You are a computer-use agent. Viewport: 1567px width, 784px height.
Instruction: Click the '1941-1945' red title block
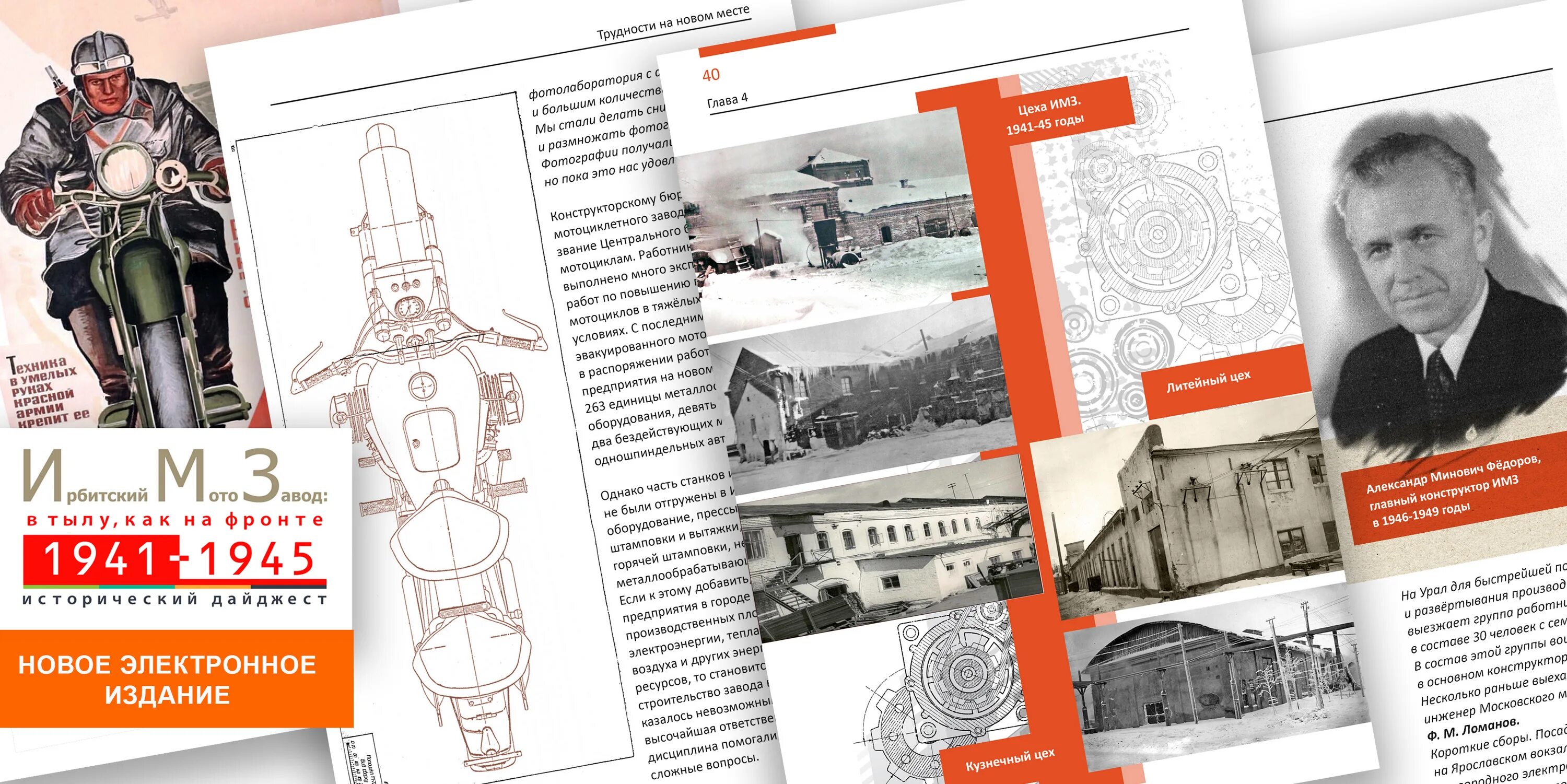click(175, 560)
